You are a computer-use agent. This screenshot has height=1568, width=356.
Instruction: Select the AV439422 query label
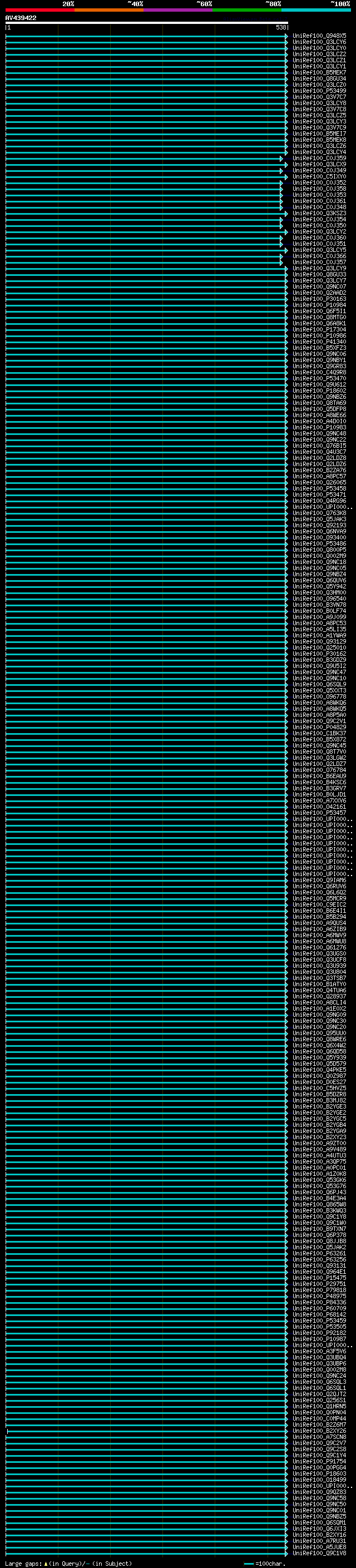21,18
